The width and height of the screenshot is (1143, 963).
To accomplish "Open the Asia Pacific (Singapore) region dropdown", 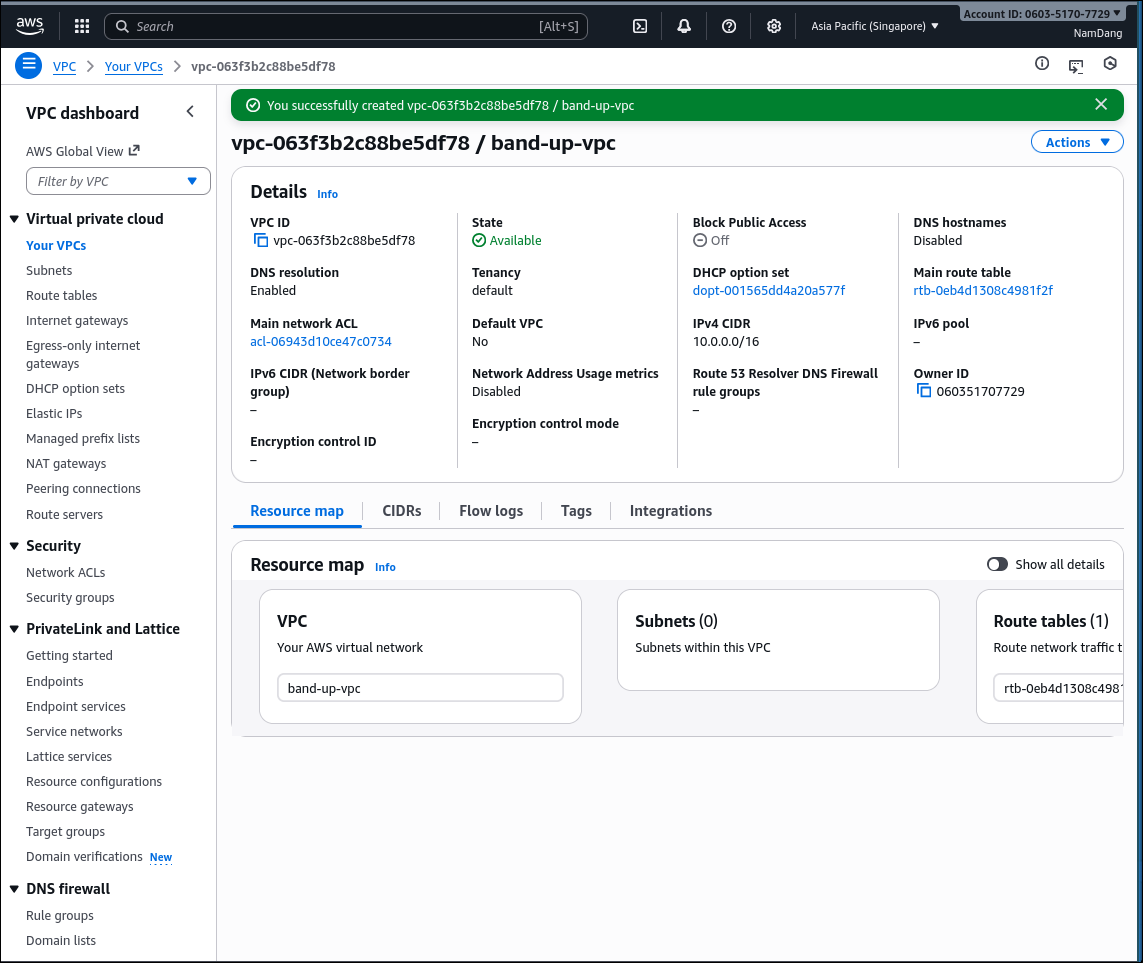I will tap(875, 27).
